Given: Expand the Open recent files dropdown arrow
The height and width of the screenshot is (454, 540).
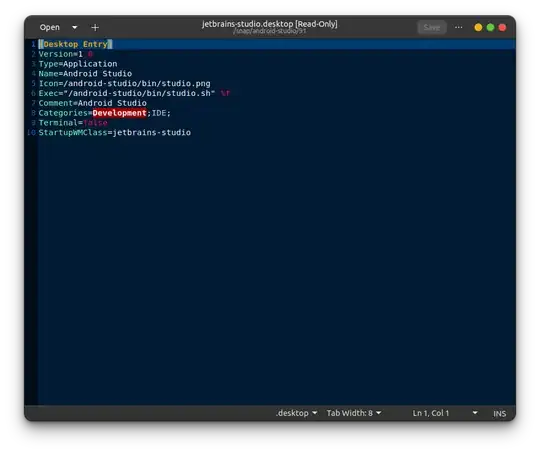Looking at the screenshot, I should (x=75, y=27).
